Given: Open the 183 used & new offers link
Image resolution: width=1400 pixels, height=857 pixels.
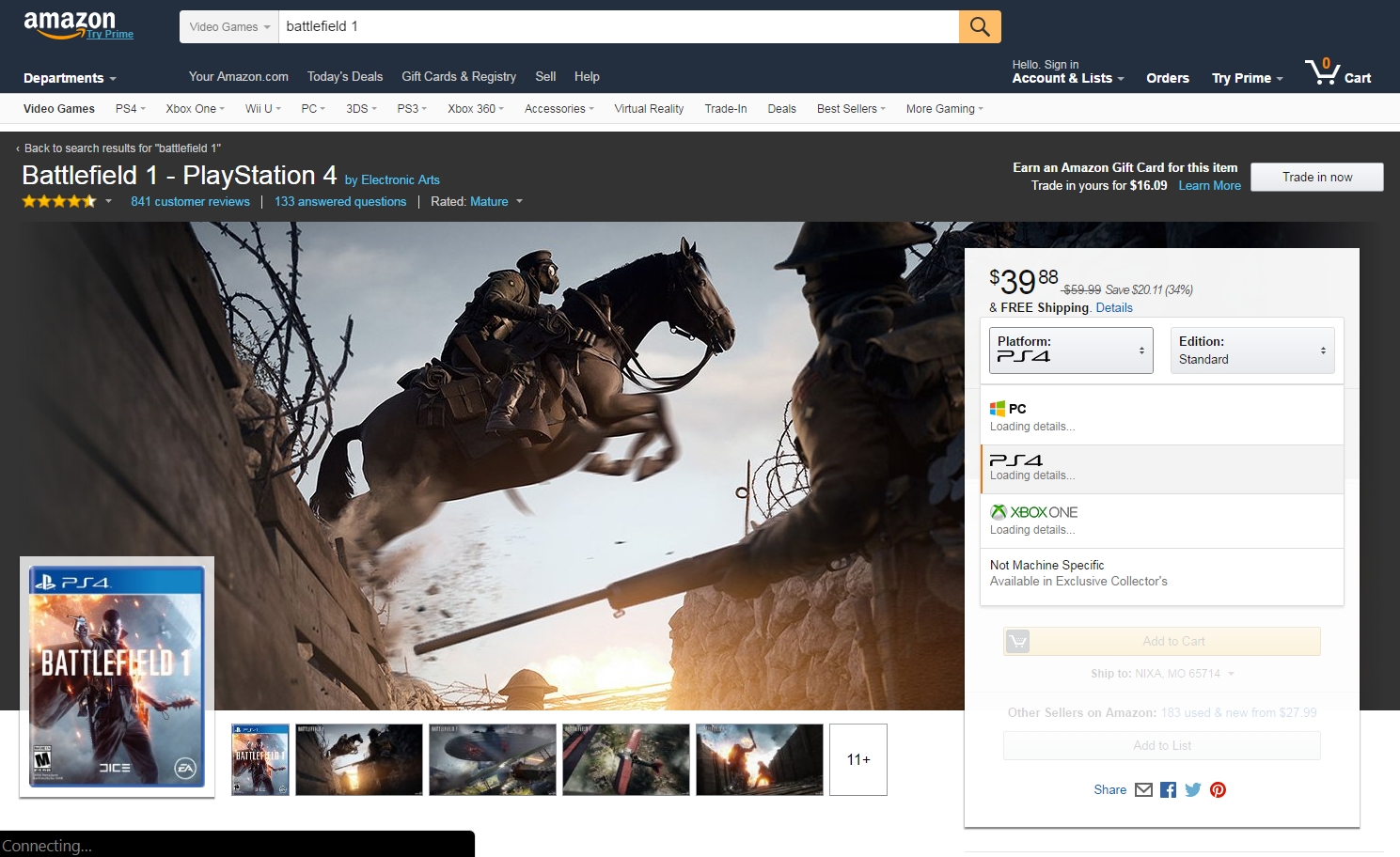Looking at the screenshot, I should tap(1238, 712).
